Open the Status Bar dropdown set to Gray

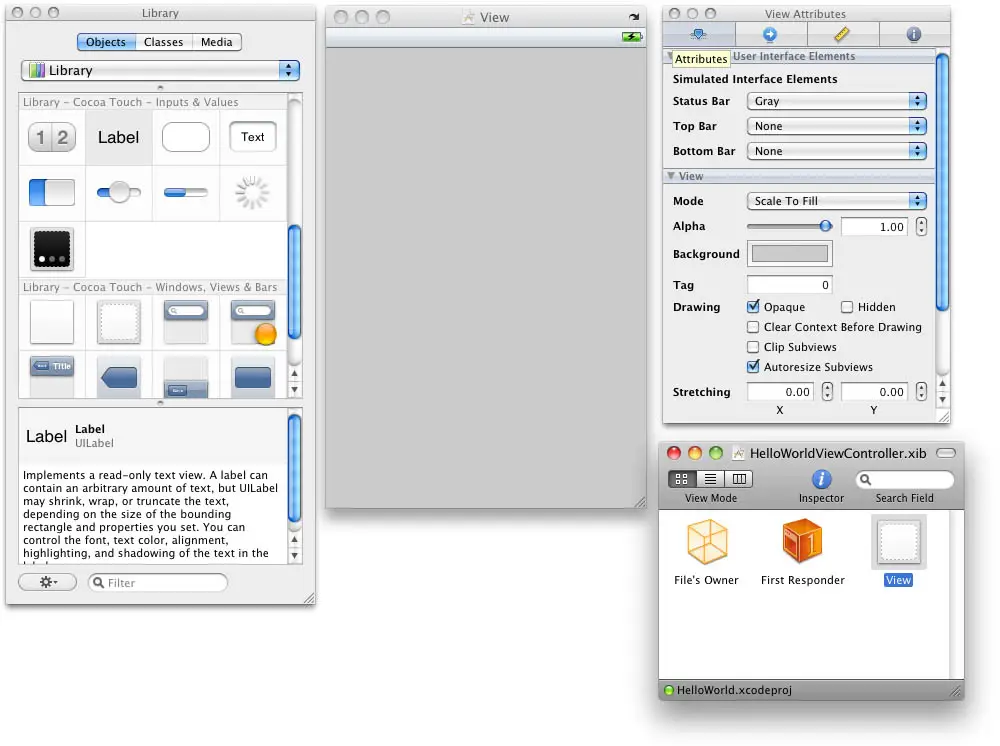click(836, 101)
